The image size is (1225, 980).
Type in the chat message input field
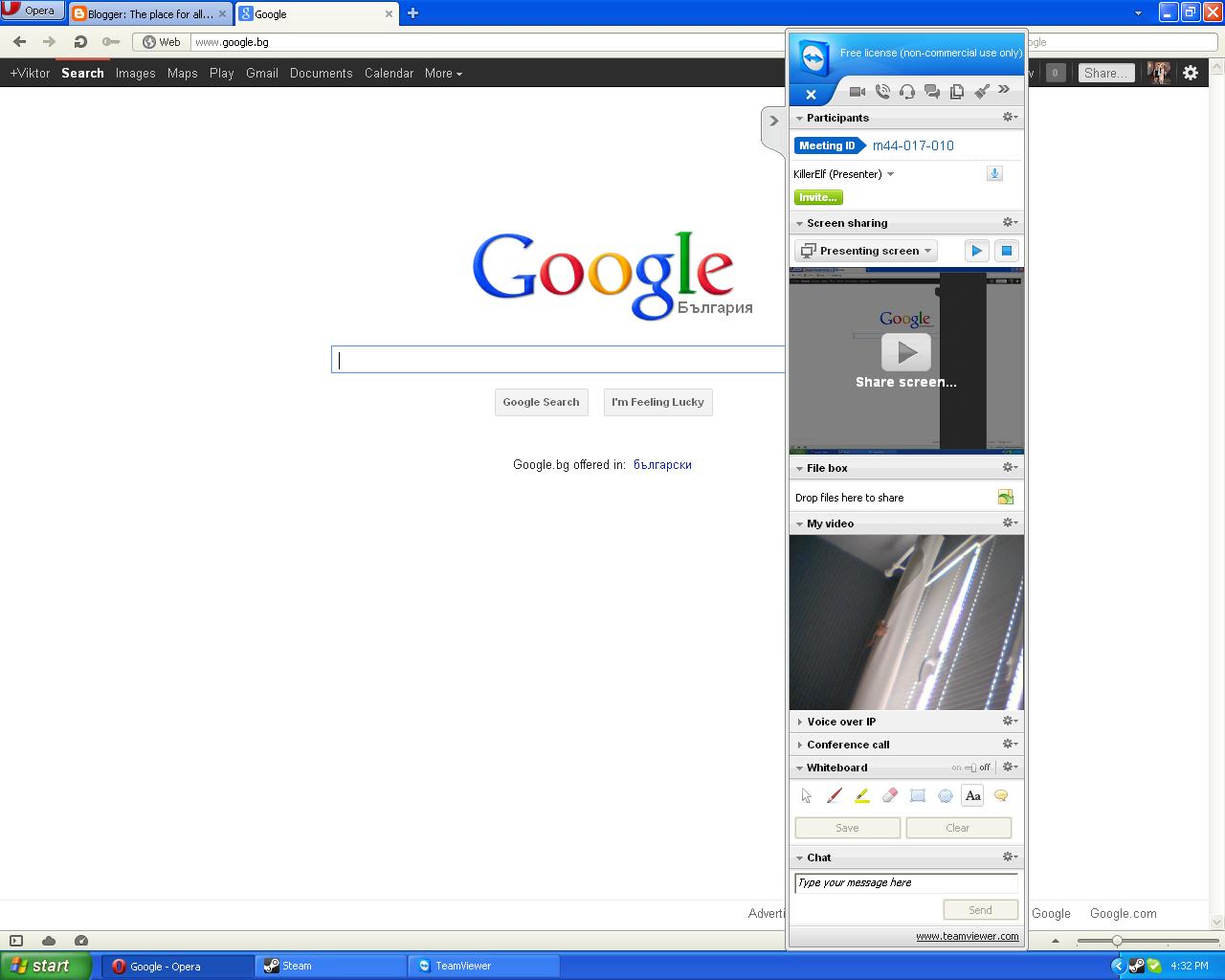tap(904, 882)
